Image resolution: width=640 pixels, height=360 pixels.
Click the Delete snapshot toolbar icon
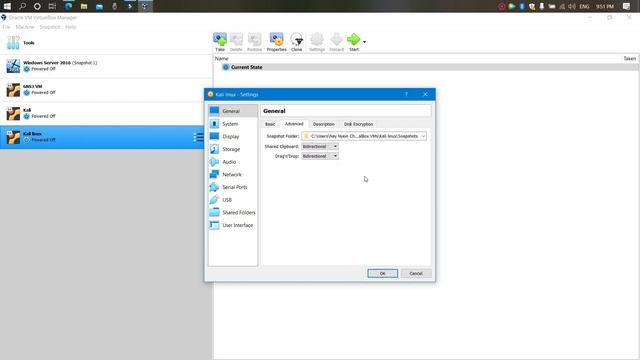tap(236, 42)
